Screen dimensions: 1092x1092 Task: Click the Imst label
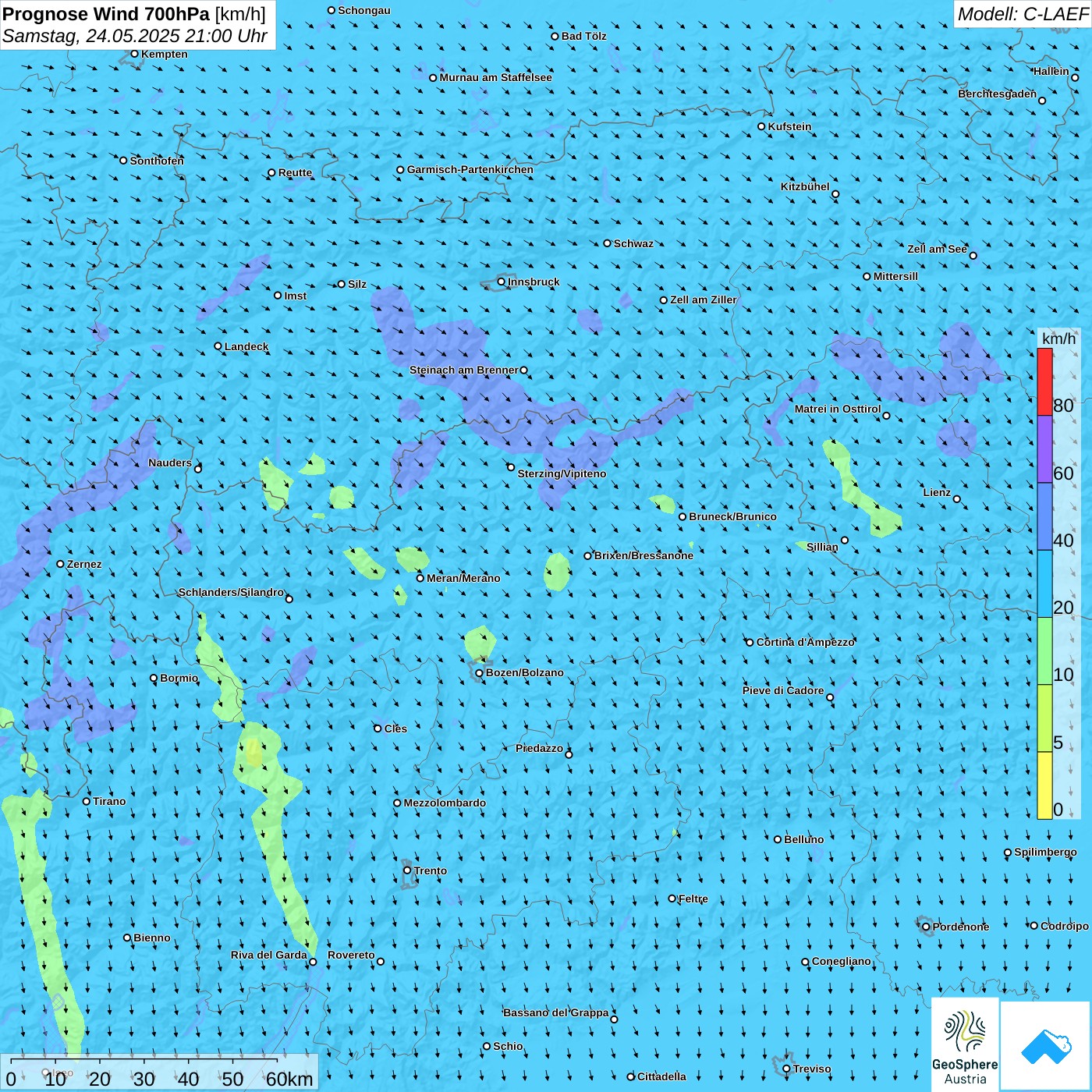click(296, 296)
